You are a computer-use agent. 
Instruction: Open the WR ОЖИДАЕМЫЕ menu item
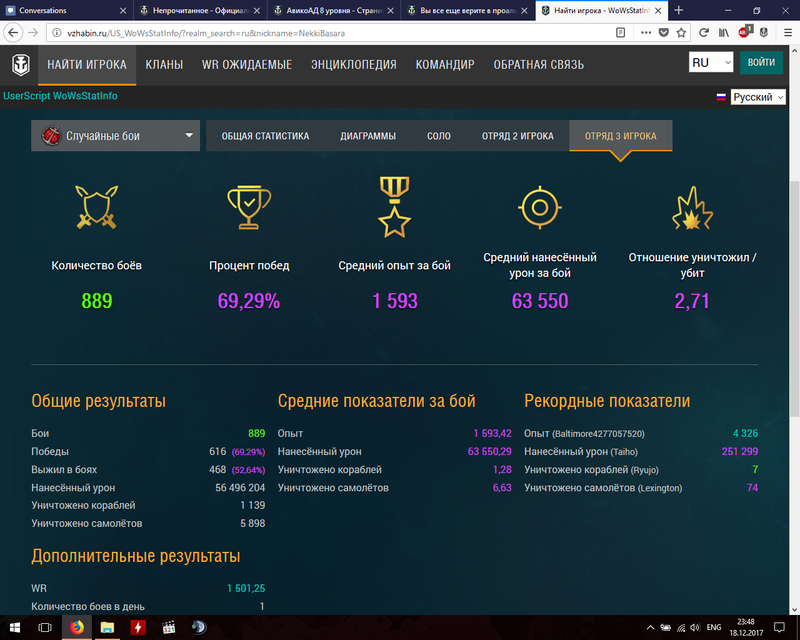247,65
